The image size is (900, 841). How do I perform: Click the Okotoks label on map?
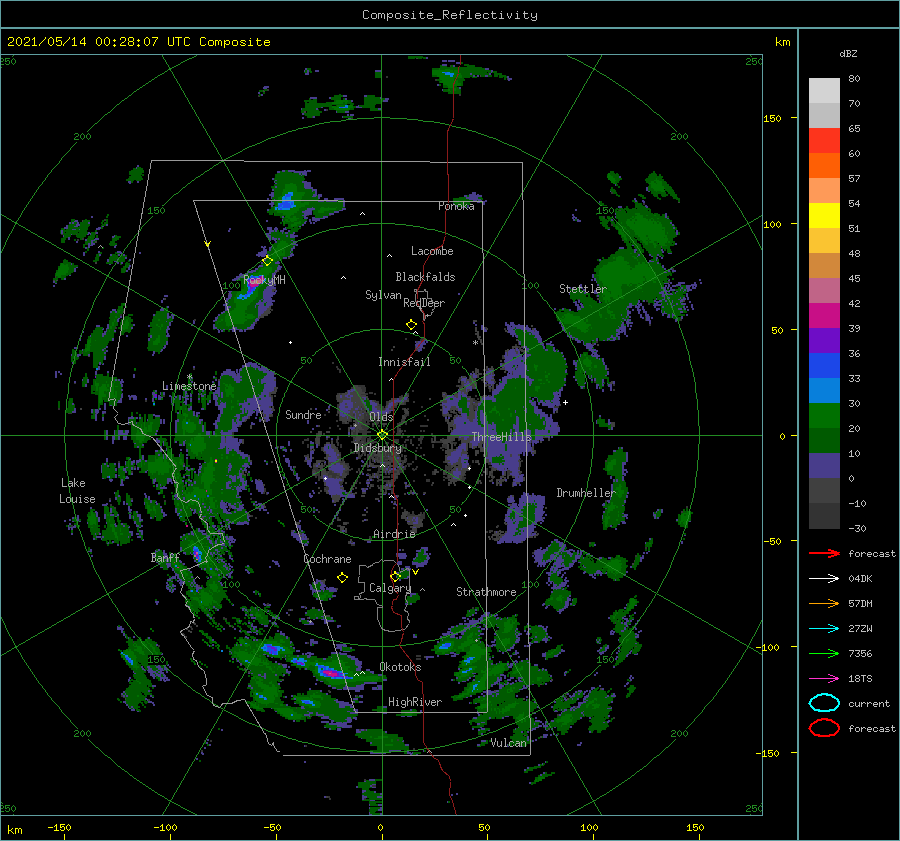[x=400, y=667]
